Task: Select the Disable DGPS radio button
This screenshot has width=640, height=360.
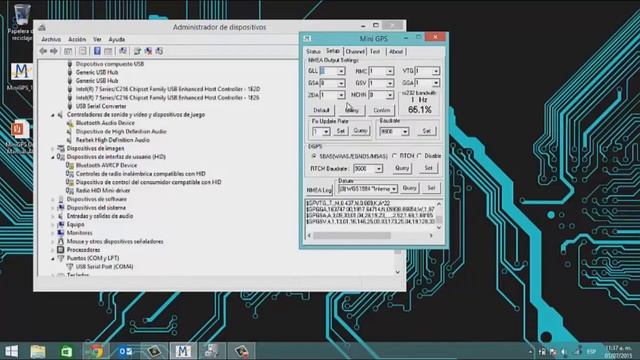Action: click(x=420, y=156)
